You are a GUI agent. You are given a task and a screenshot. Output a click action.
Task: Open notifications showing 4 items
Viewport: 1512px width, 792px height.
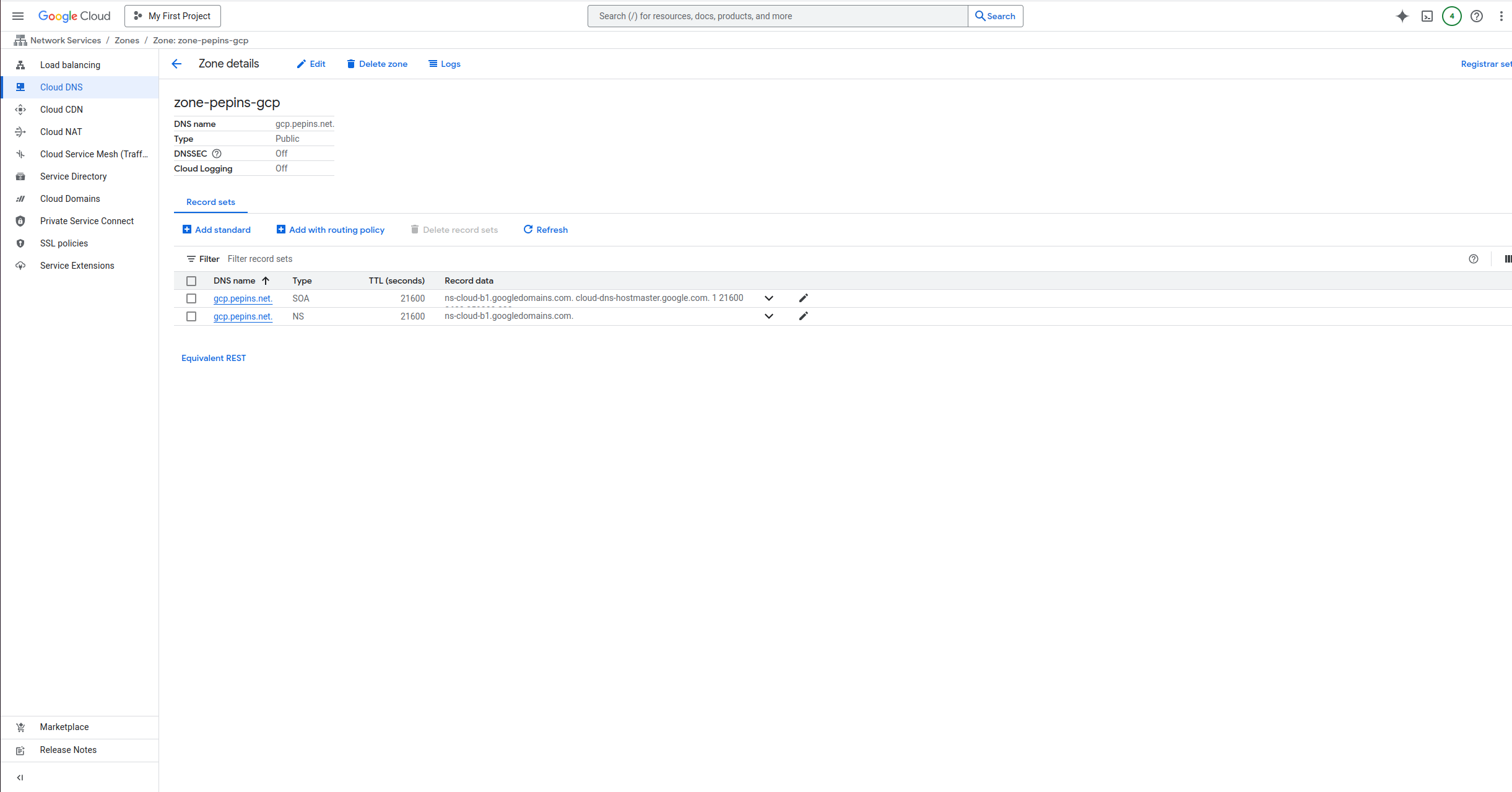(x=1451, y=16)
